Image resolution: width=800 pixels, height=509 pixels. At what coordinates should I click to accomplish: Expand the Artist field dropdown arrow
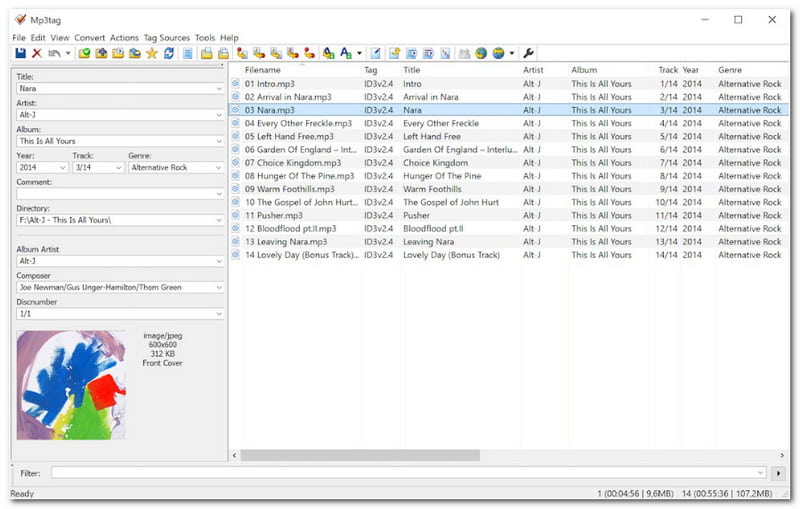tap(219, 115)
